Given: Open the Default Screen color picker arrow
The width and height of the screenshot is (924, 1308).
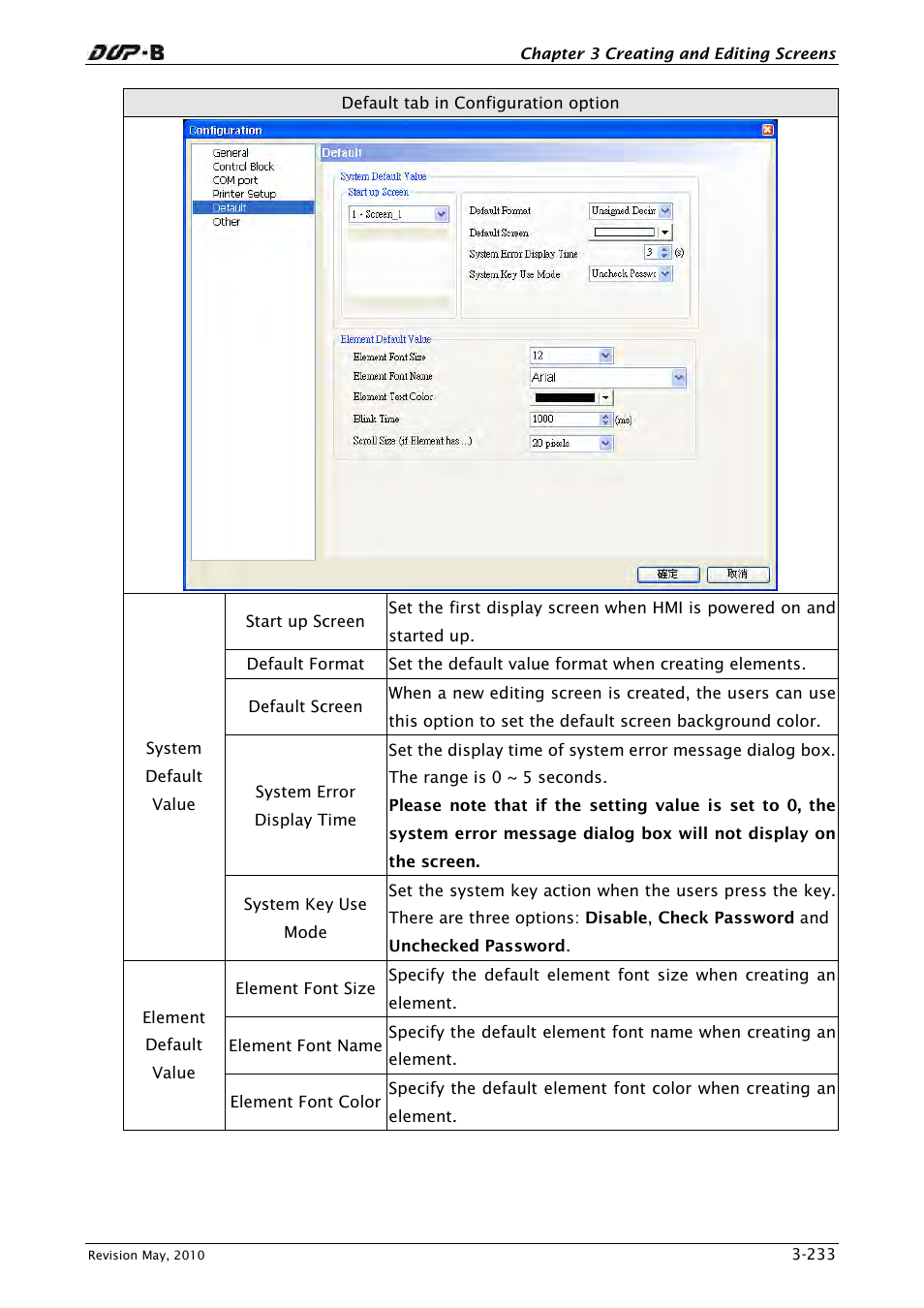Looking at the screenshot, I should click(x=664, y=233).
